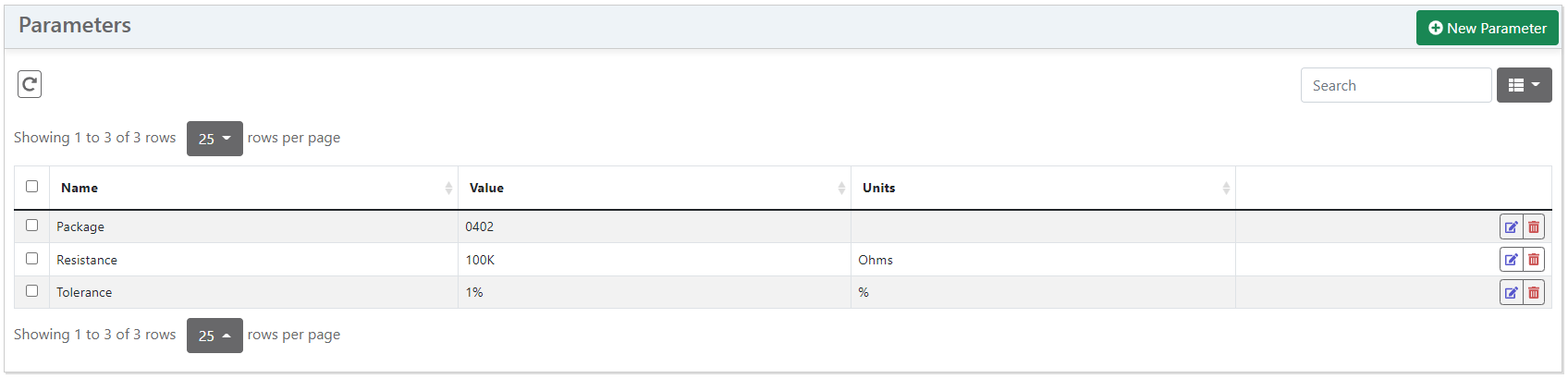
Task: Edit the Package parameter
Action: click(x=1511, y=226)
